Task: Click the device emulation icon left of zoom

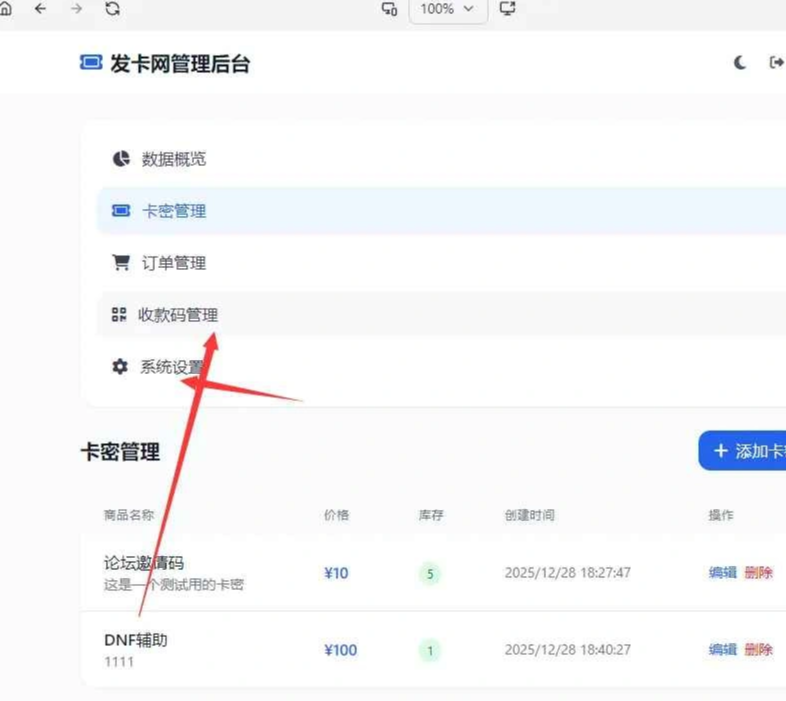Action: tap(389, 9)
